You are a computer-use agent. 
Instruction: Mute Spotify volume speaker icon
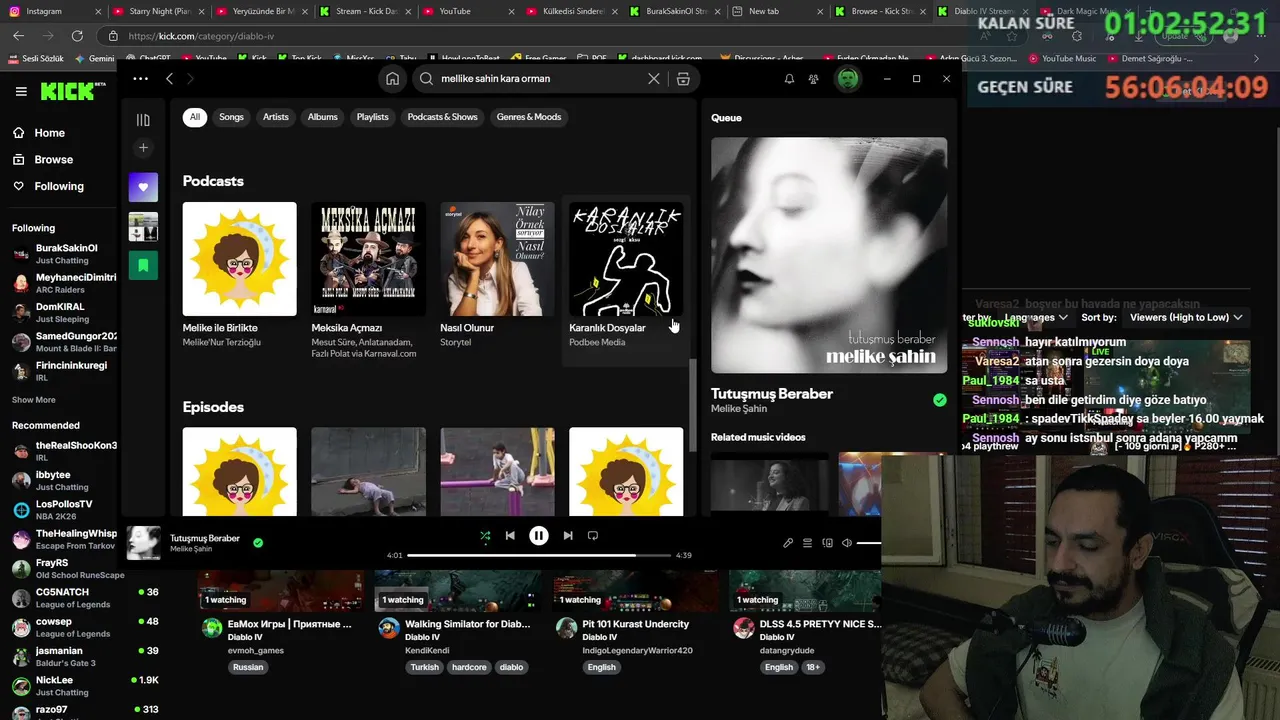[x=847, y=543]
